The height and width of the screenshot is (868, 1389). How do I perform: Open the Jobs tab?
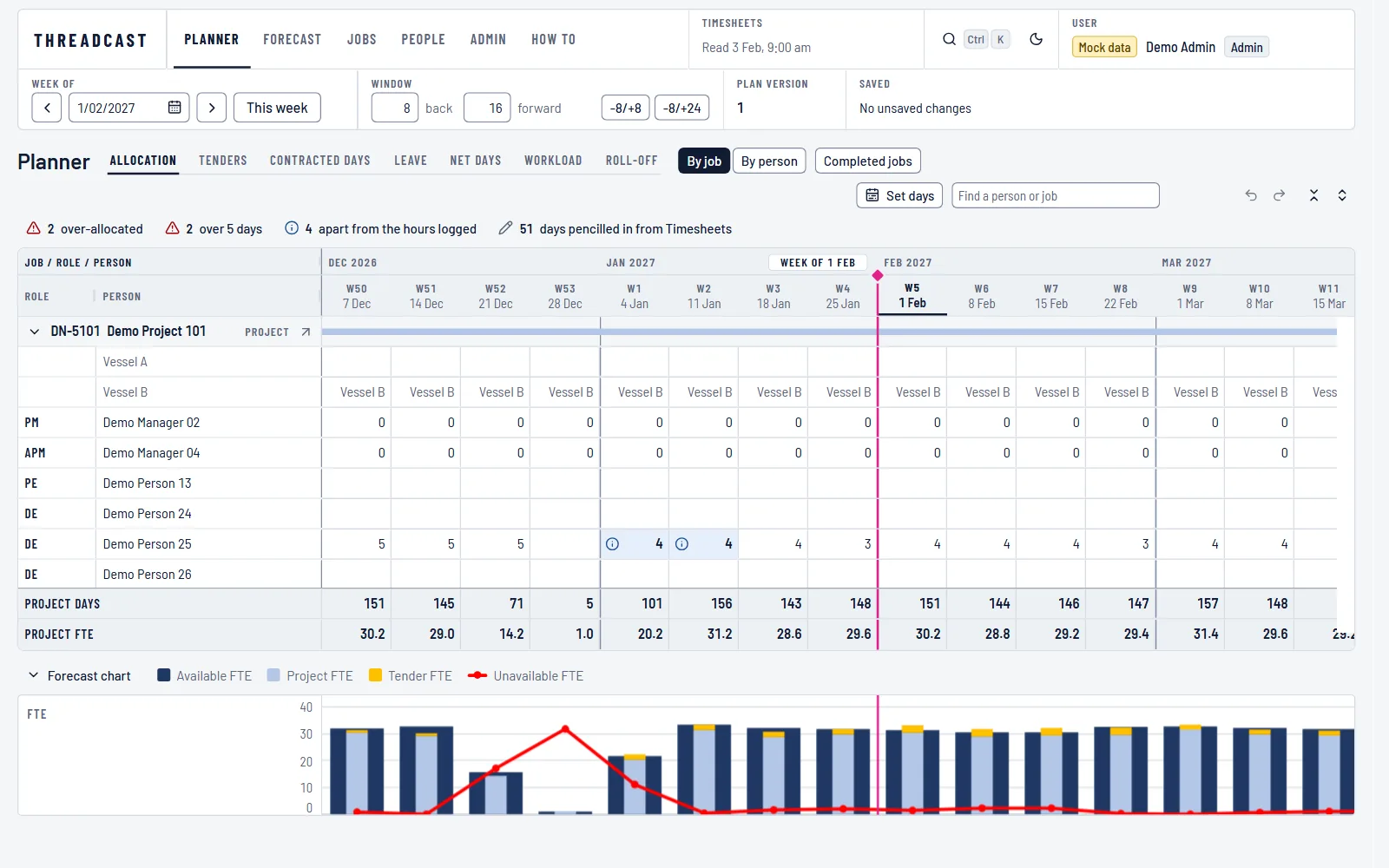(x=362, y=40)
